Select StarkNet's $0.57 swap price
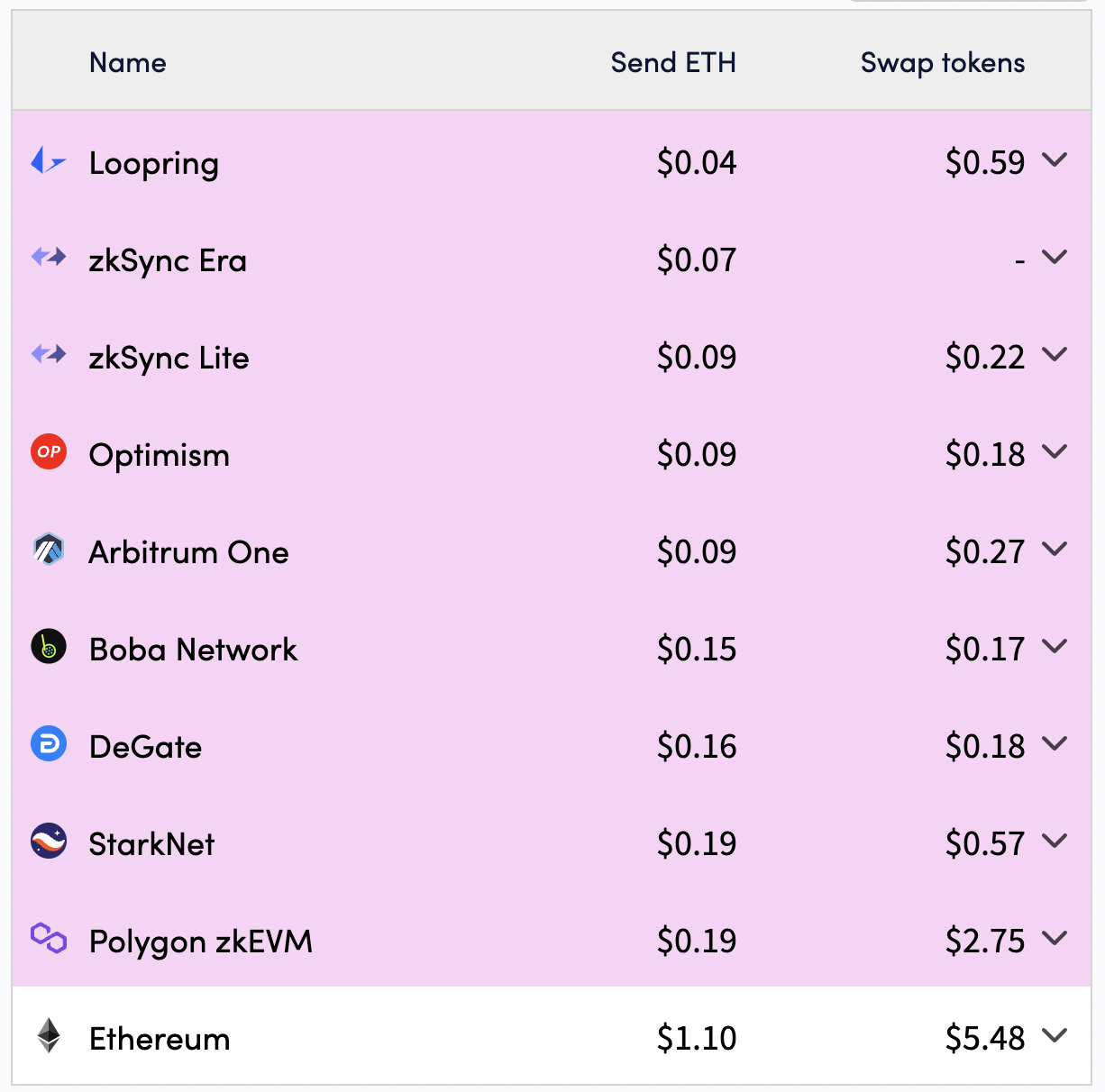The width and height of the screenshot is (1105, 1092). point(985,843)
